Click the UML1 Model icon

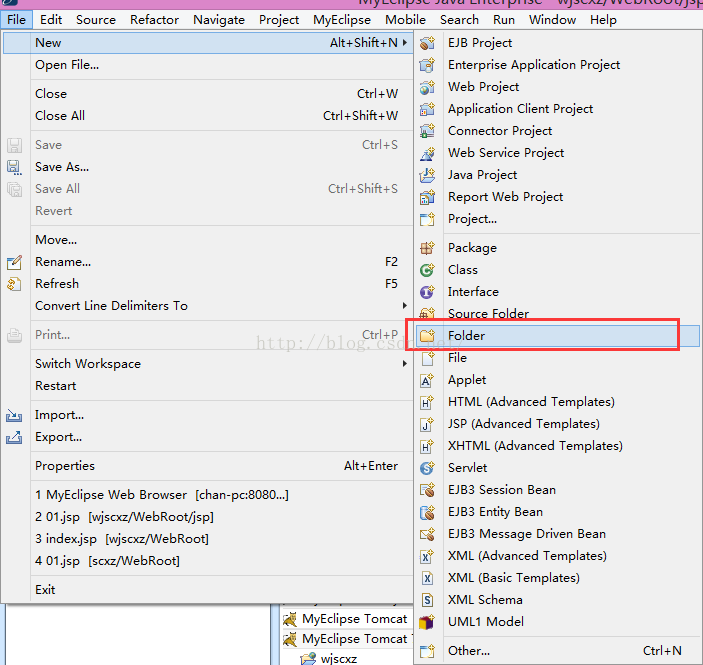(x=427, y=622)
